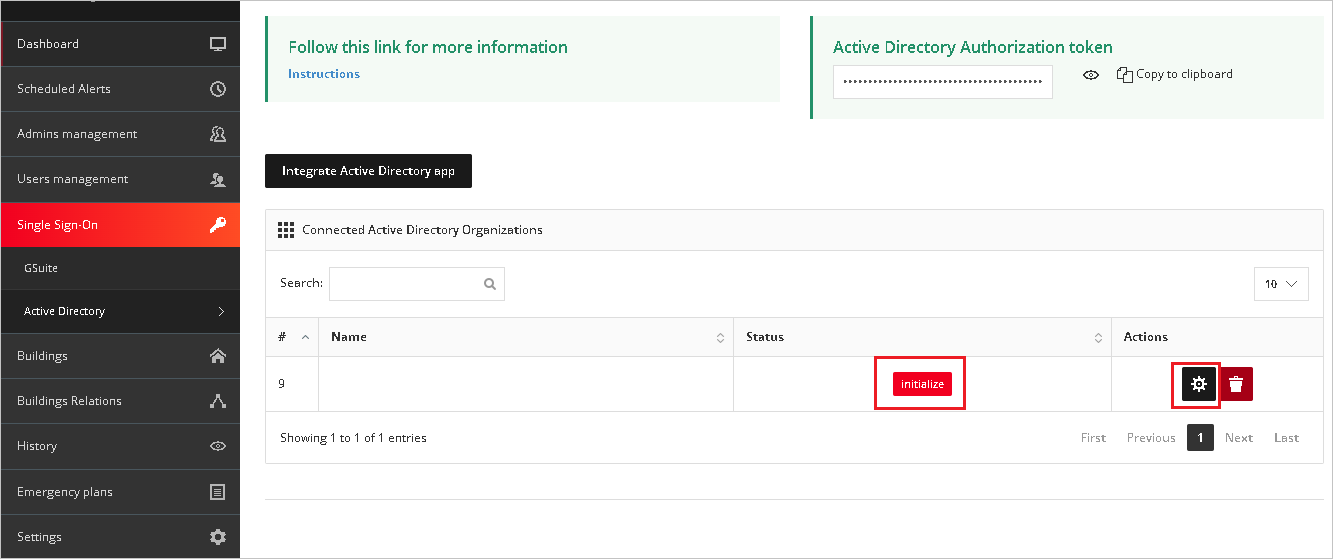Open the Instructions link
The width and height of the screenshot is (1333, 559).
click(x=324, y=74)
